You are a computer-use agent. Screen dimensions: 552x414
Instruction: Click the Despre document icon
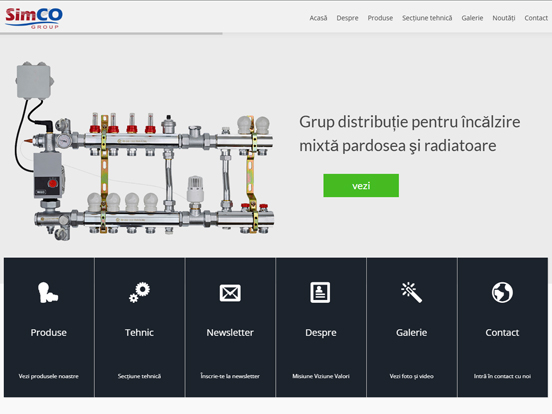(320, 292)
